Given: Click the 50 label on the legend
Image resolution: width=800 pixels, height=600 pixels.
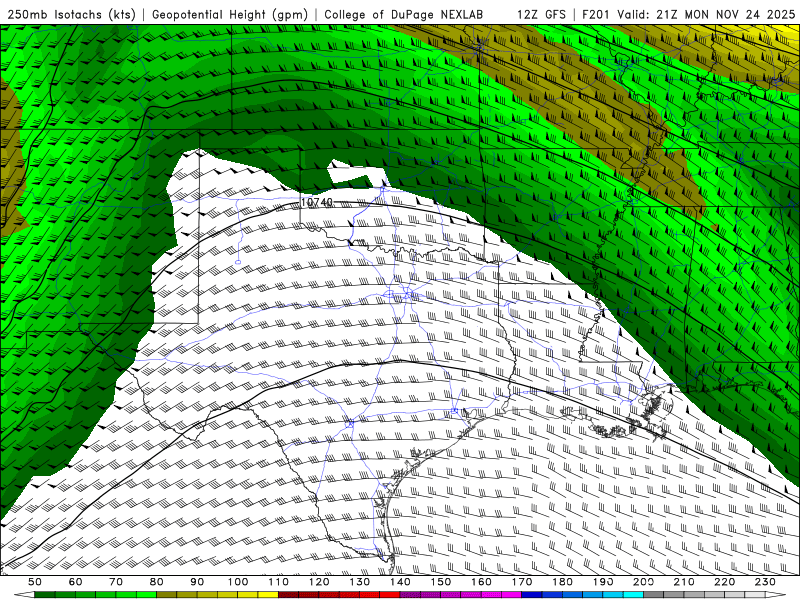Looking at the screenshot, I should (35, 582).
